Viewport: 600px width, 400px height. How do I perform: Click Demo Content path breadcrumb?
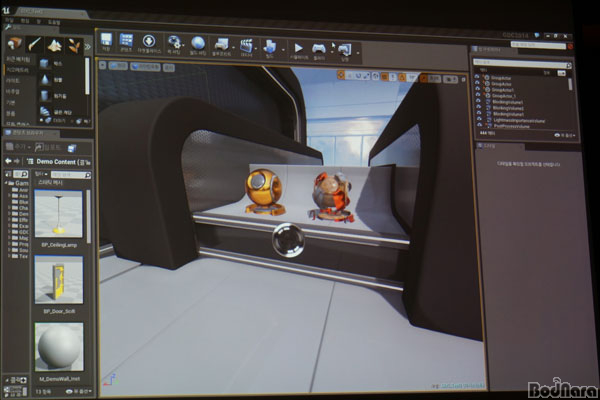click(x=57, y=162)
